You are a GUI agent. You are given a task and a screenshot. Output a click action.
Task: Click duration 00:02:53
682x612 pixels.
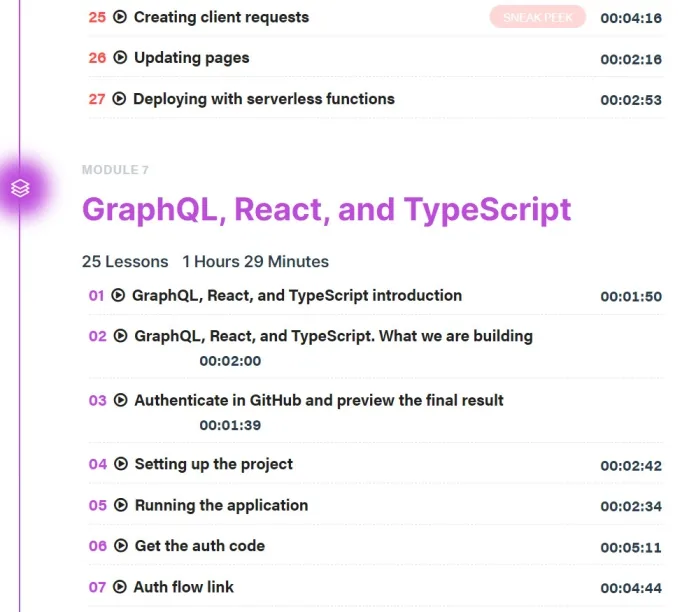tap(631, 100)
